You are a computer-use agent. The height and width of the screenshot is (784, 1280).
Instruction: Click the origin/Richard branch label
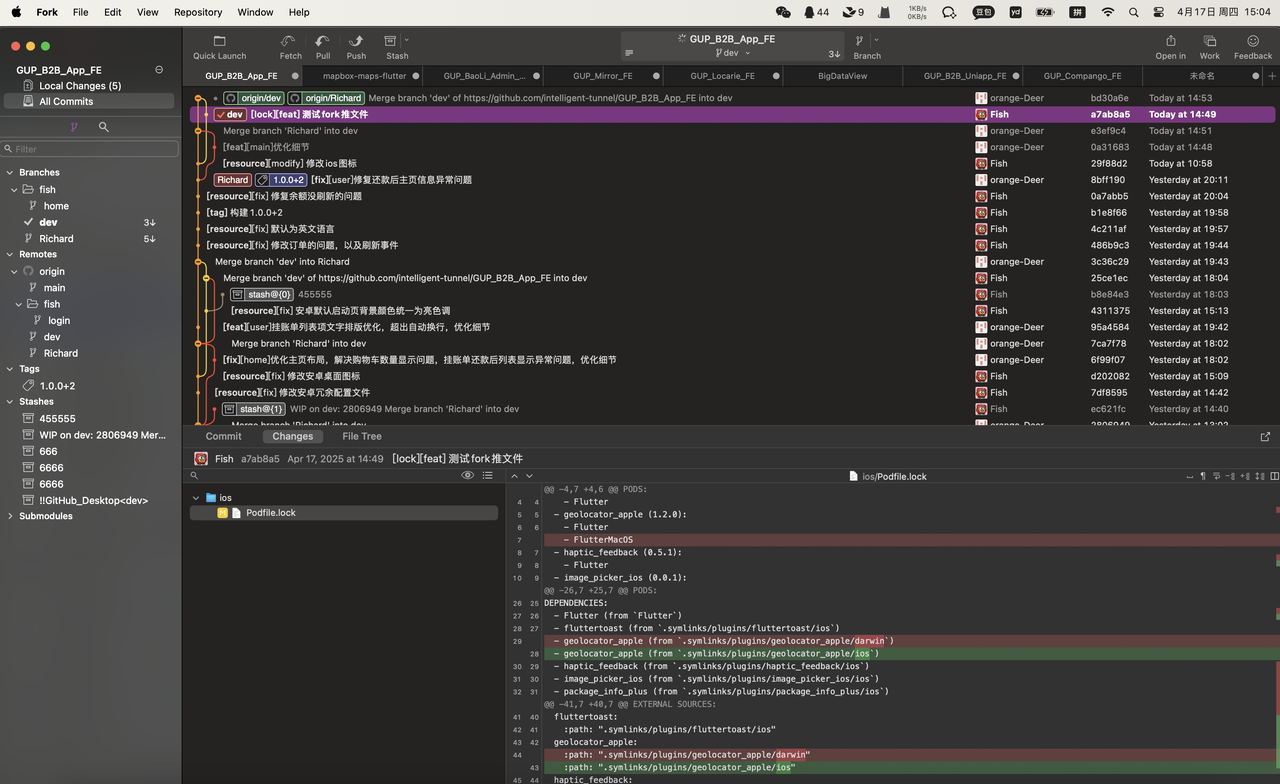(326, 98)
